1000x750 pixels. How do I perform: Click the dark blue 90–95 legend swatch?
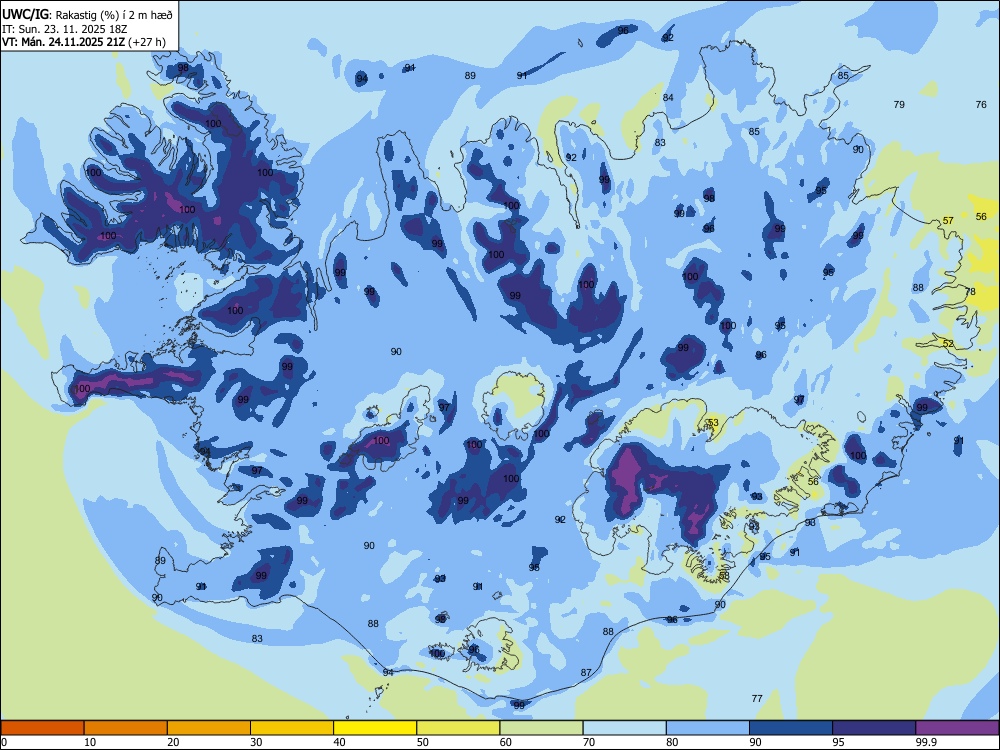coord(791,728)
